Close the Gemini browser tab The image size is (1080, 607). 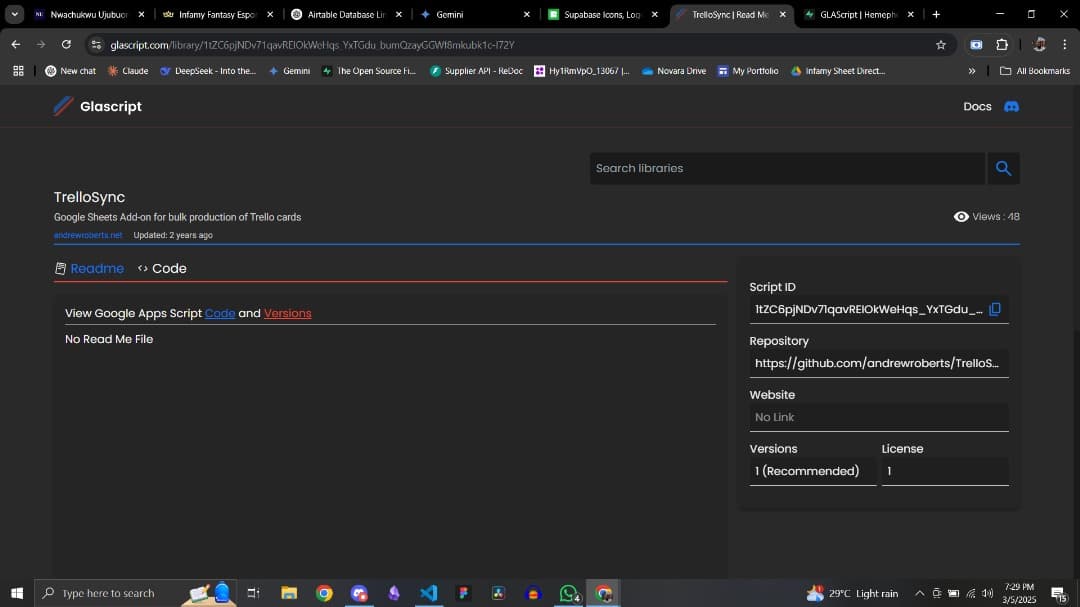coord(527,14)
